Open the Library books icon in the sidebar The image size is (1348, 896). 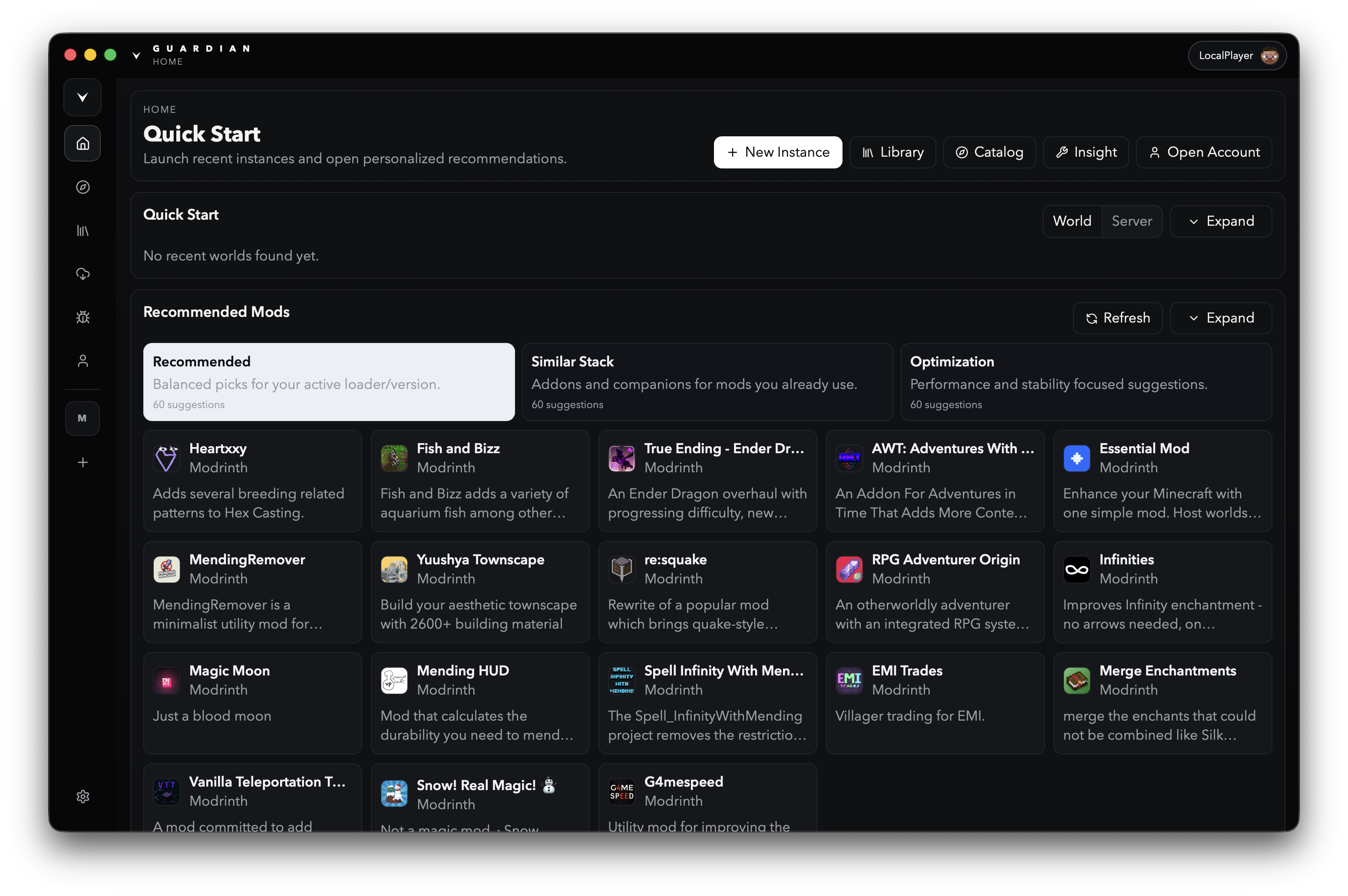click(83, 231)
